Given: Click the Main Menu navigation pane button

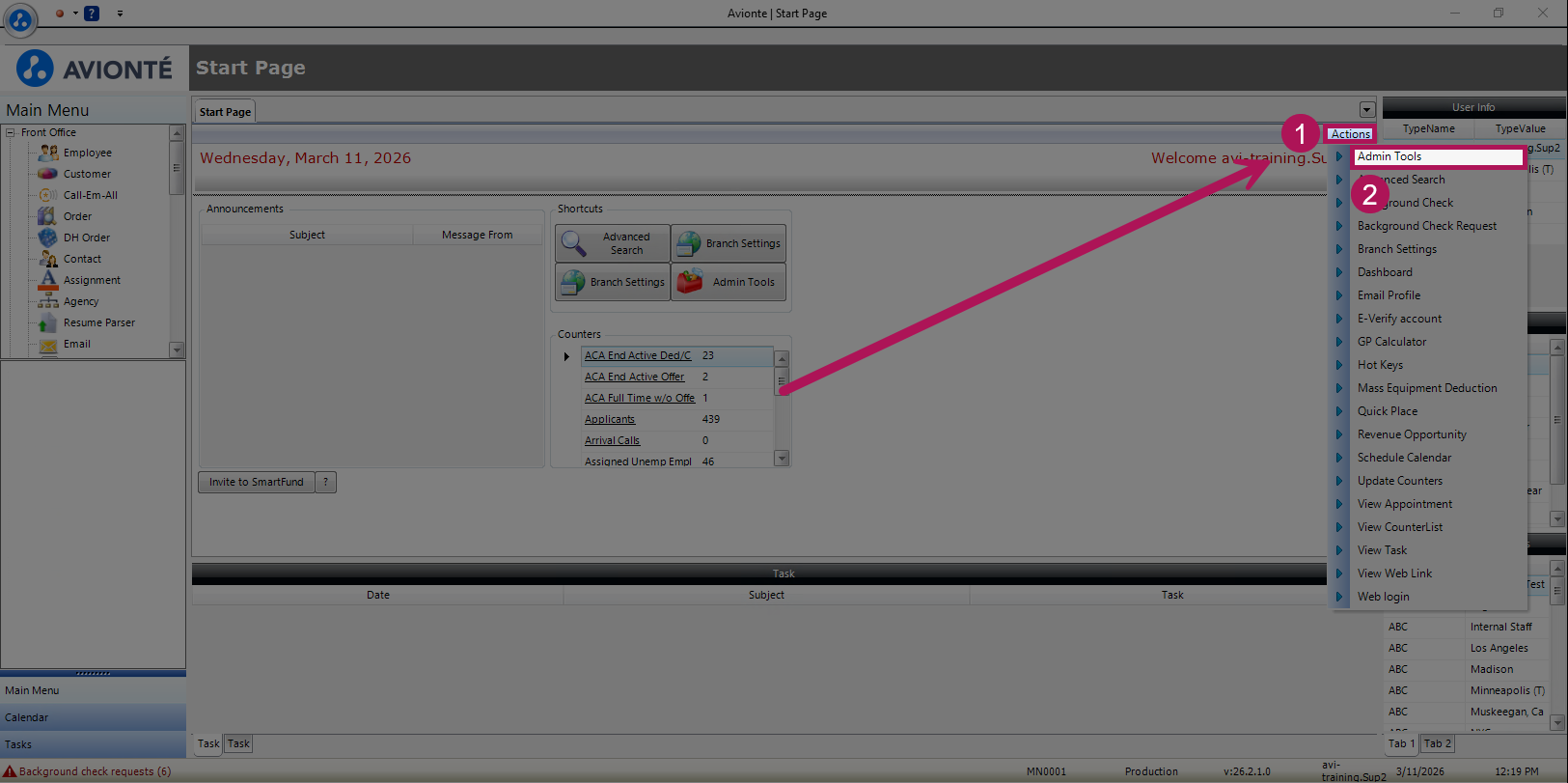Looking at the screenshot, I should (93, 690).
